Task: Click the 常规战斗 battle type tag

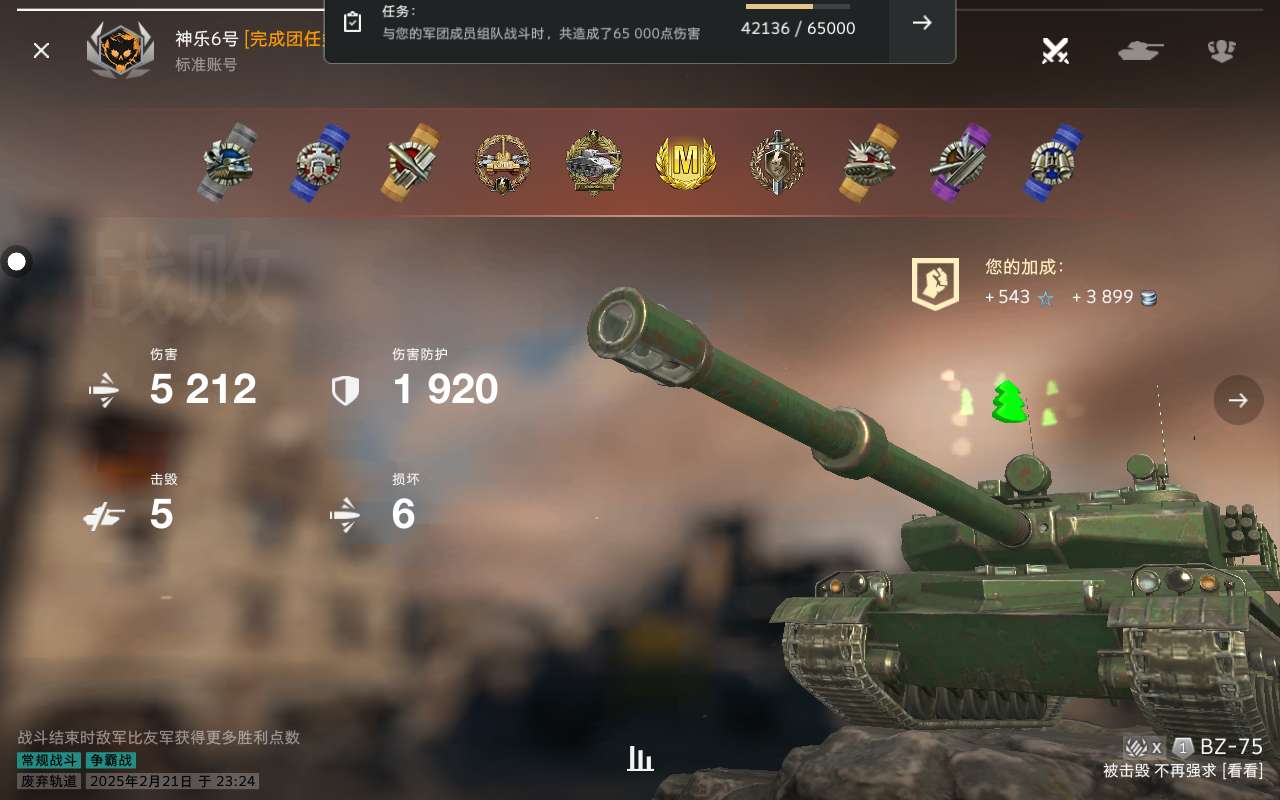Action: pyautogui.click(x=49, y=760)
